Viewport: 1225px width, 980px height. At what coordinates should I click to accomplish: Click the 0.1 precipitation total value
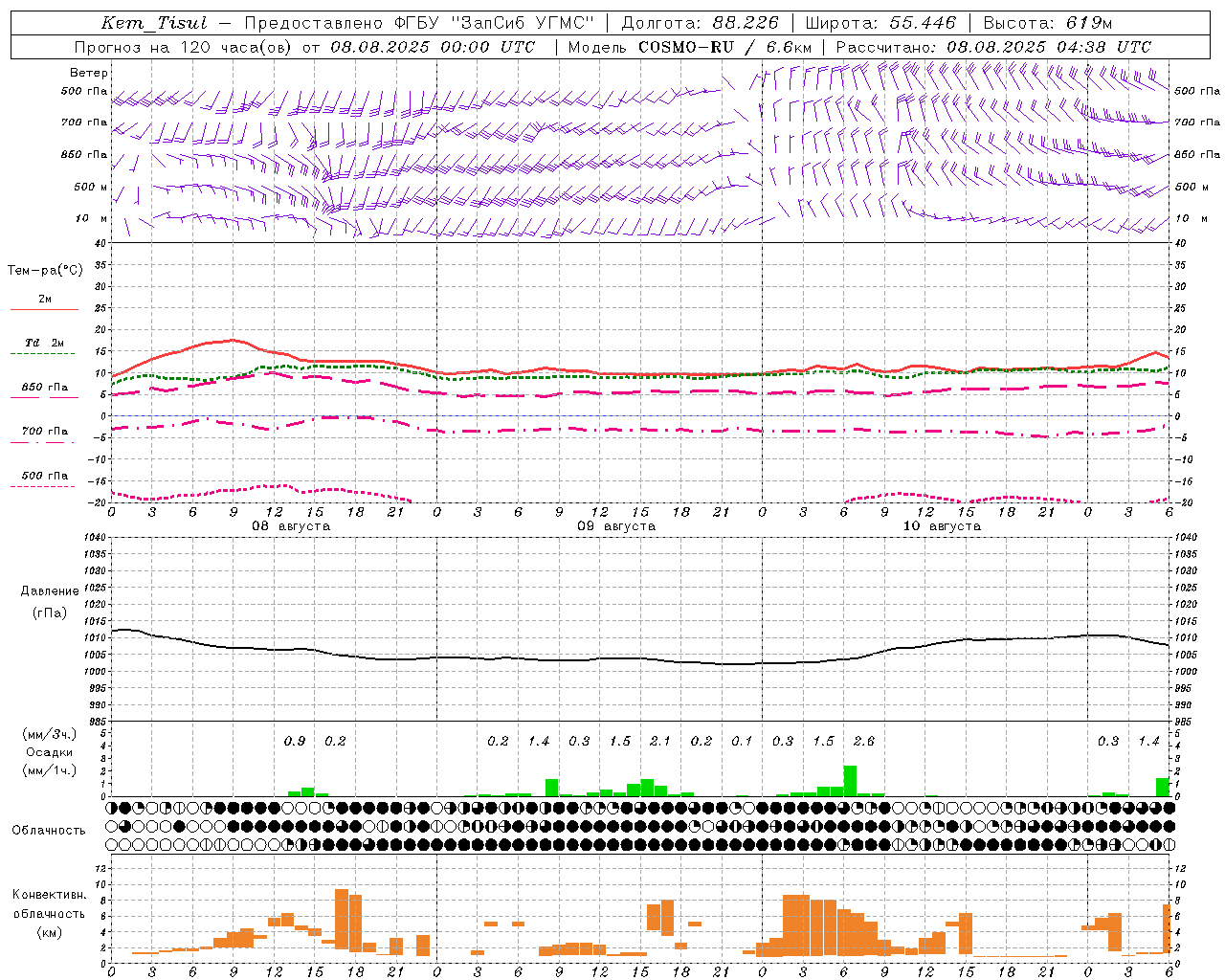click(742, 741)
